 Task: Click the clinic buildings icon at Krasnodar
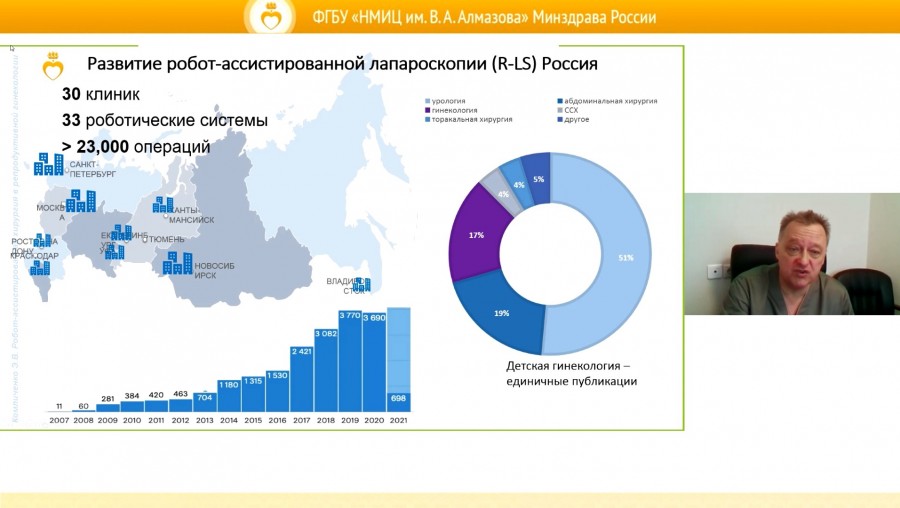pyautogui.click(x=40, y=267)
